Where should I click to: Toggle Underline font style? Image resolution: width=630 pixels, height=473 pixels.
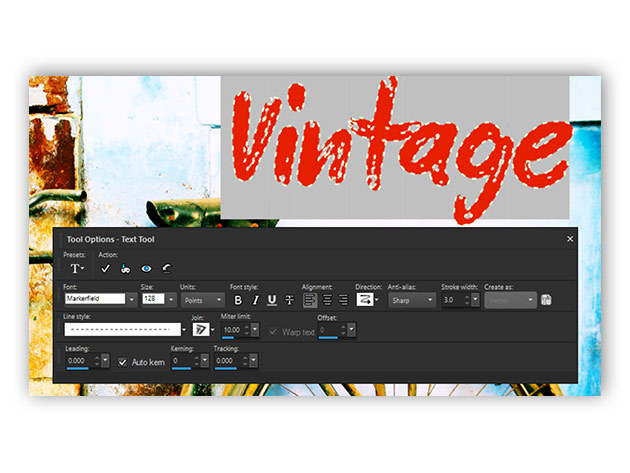pyautogui.click(x=272, y=300)
